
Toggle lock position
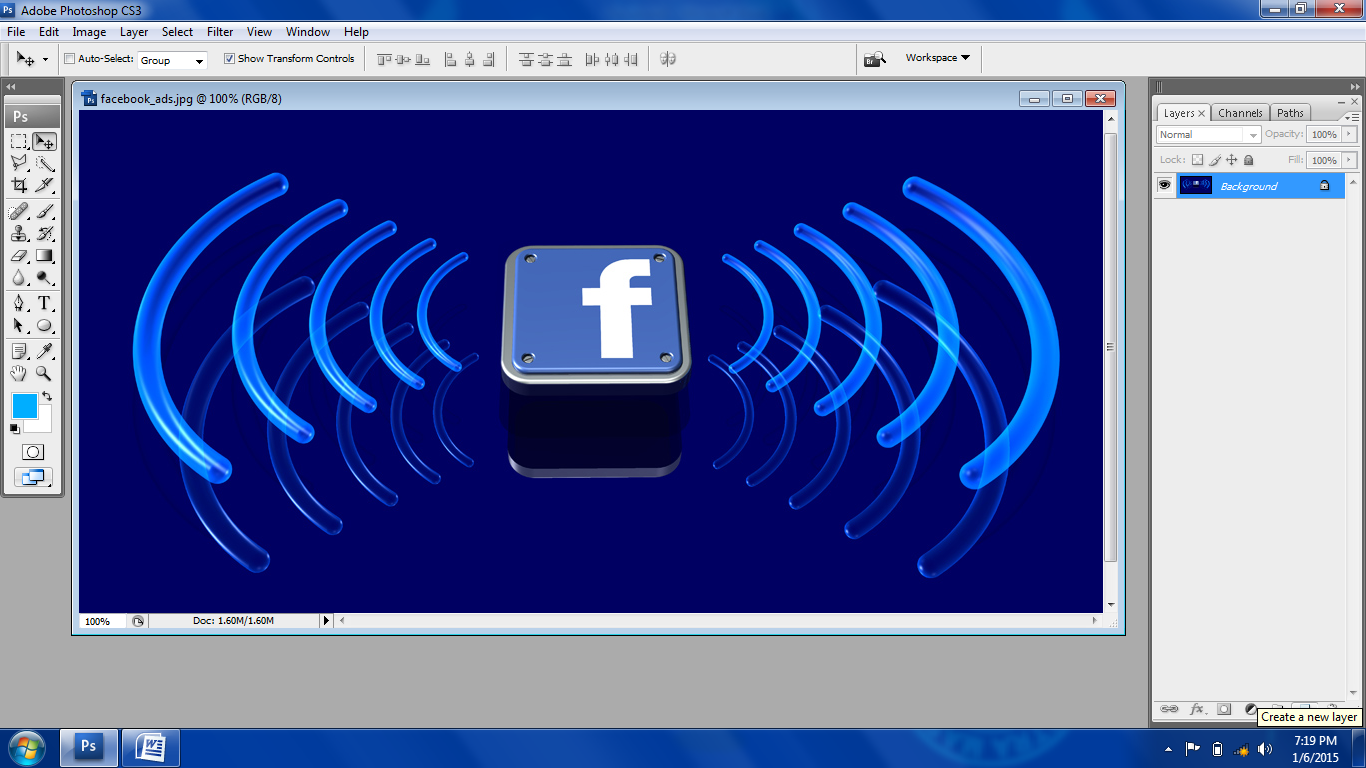tap(1232, 160)
